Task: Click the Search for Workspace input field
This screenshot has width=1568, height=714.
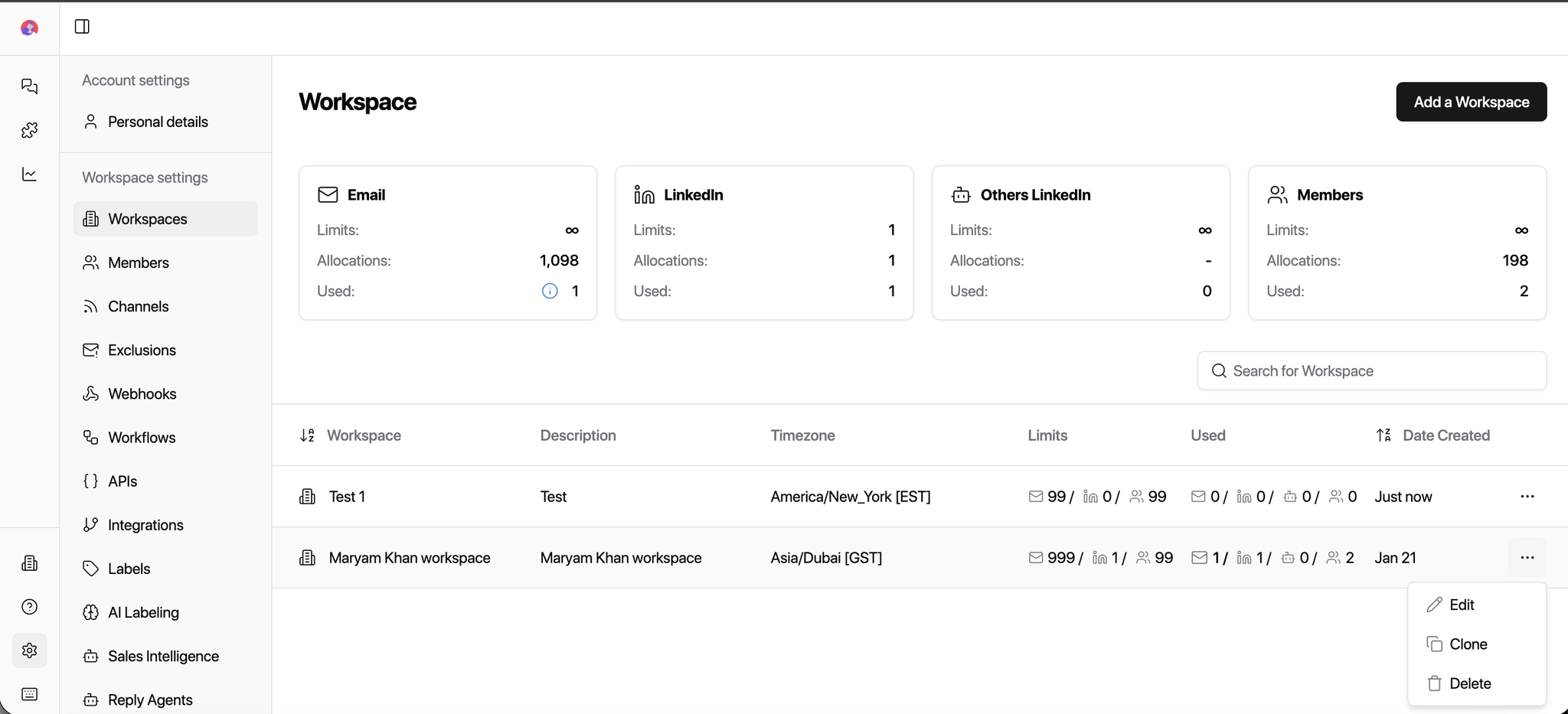Action: [x=1371, y=370]
